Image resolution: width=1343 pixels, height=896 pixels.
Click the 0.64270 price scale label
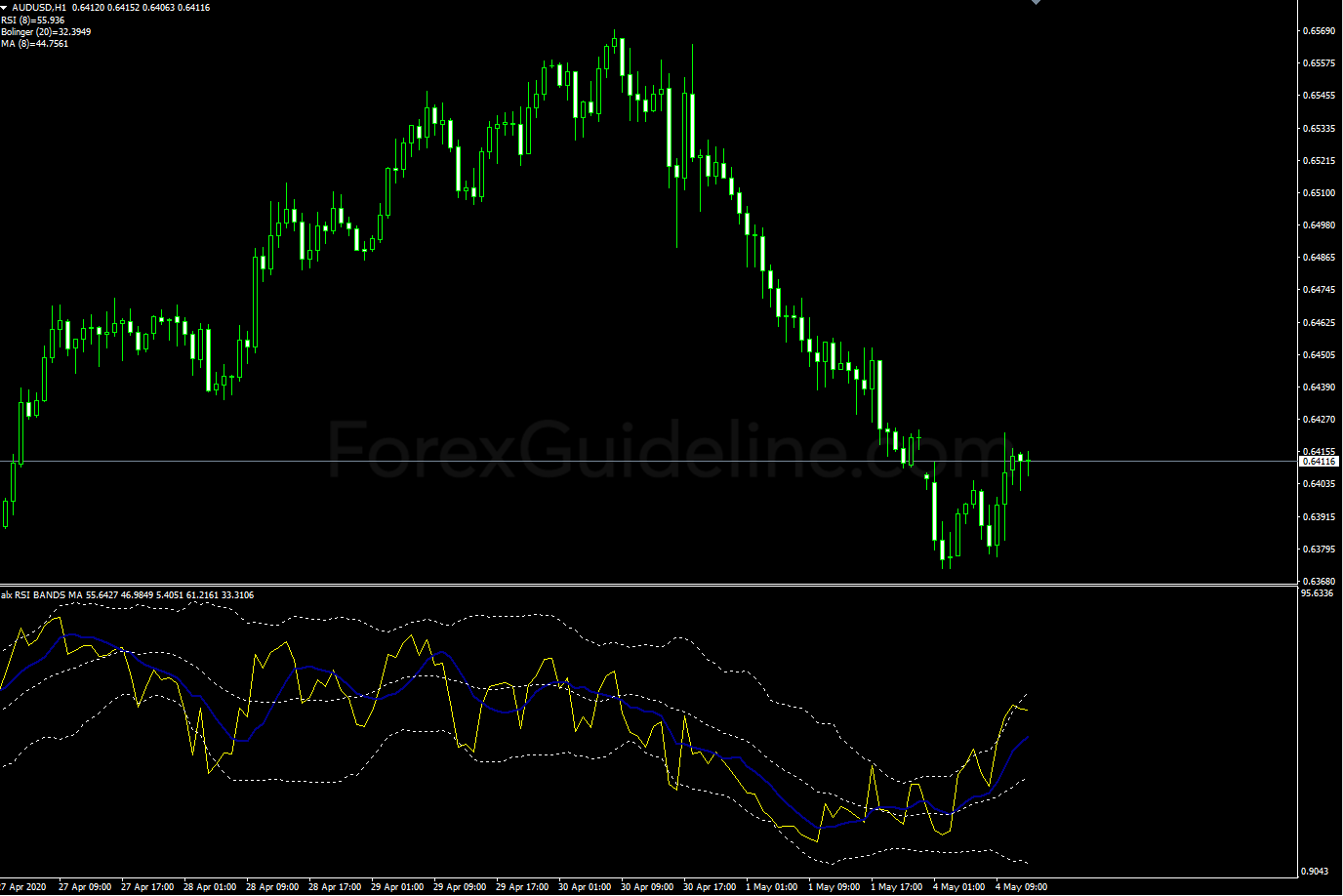pyautogui.click(x=1319, y=420)
